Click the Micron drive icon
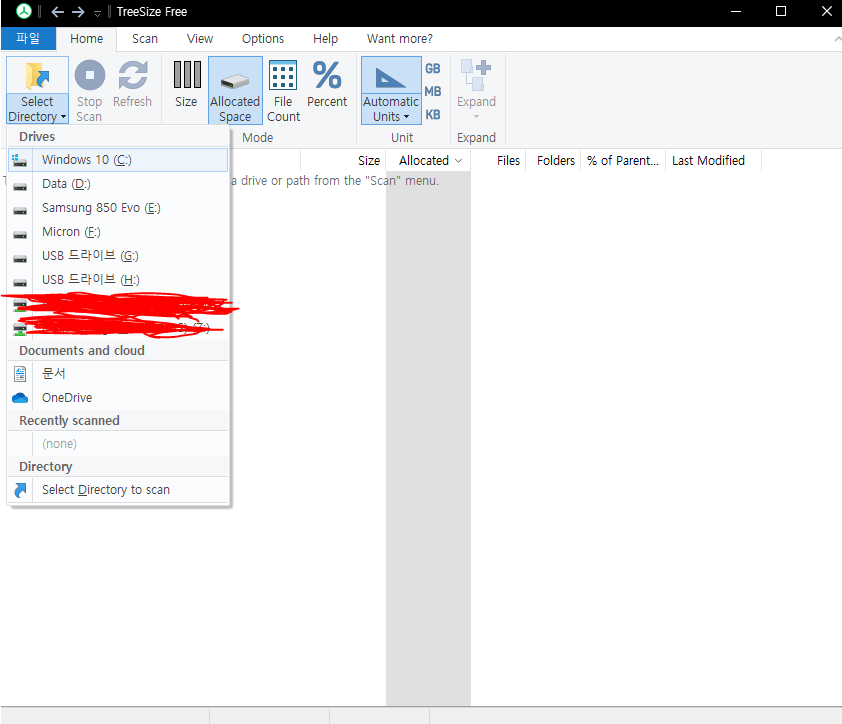Screen dimensions: 842x724 pyautogui.click(x=20, y=235)
